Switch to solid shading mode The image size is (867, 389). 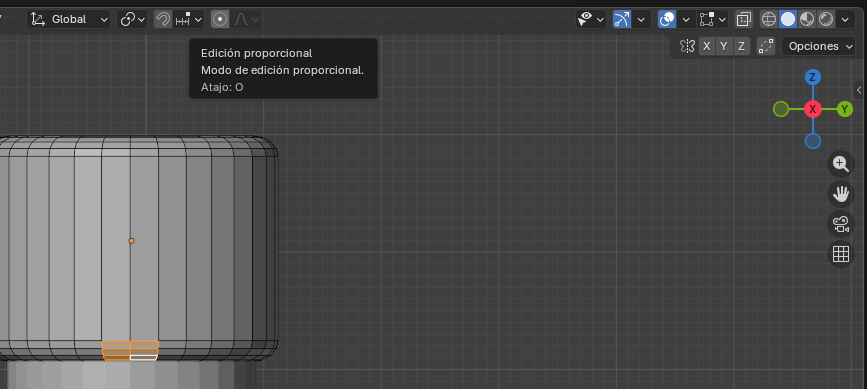pyautogui.click(x=788, y=19)
